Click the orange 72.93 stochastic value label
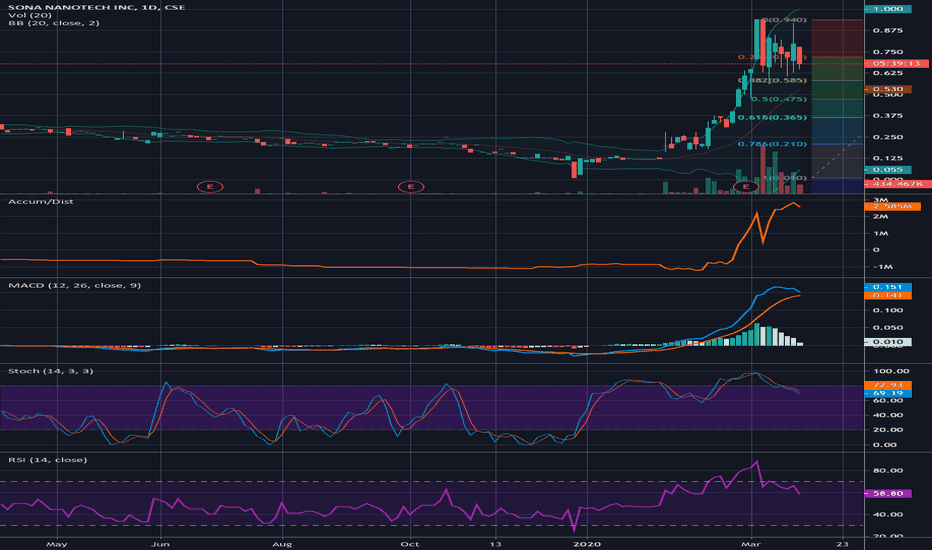This screenshot has width=932, height=550. tap(887, 385)
